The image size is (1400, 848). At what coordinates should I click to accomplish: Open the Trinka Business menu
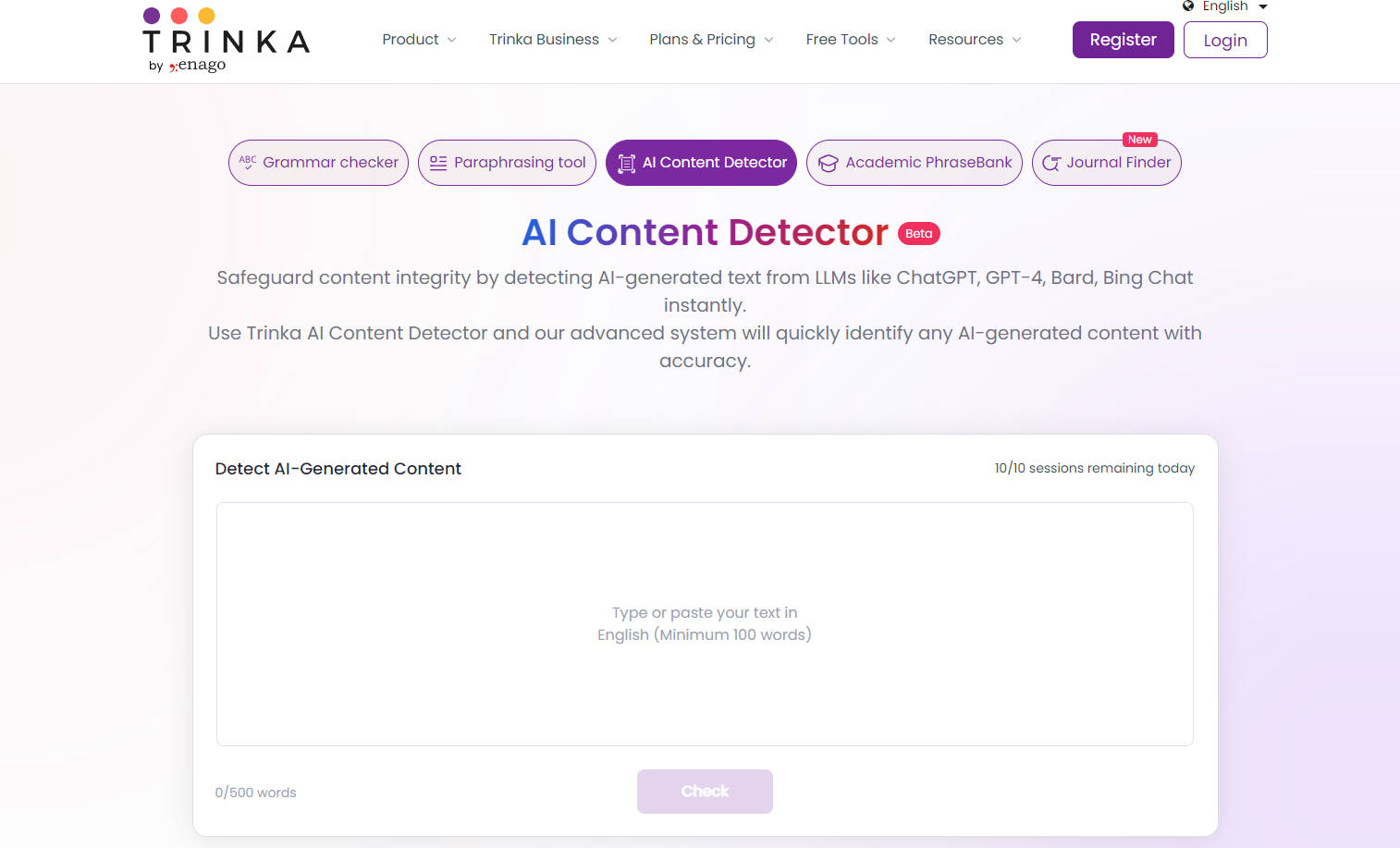pyautogui.click(x=551, y=39)
